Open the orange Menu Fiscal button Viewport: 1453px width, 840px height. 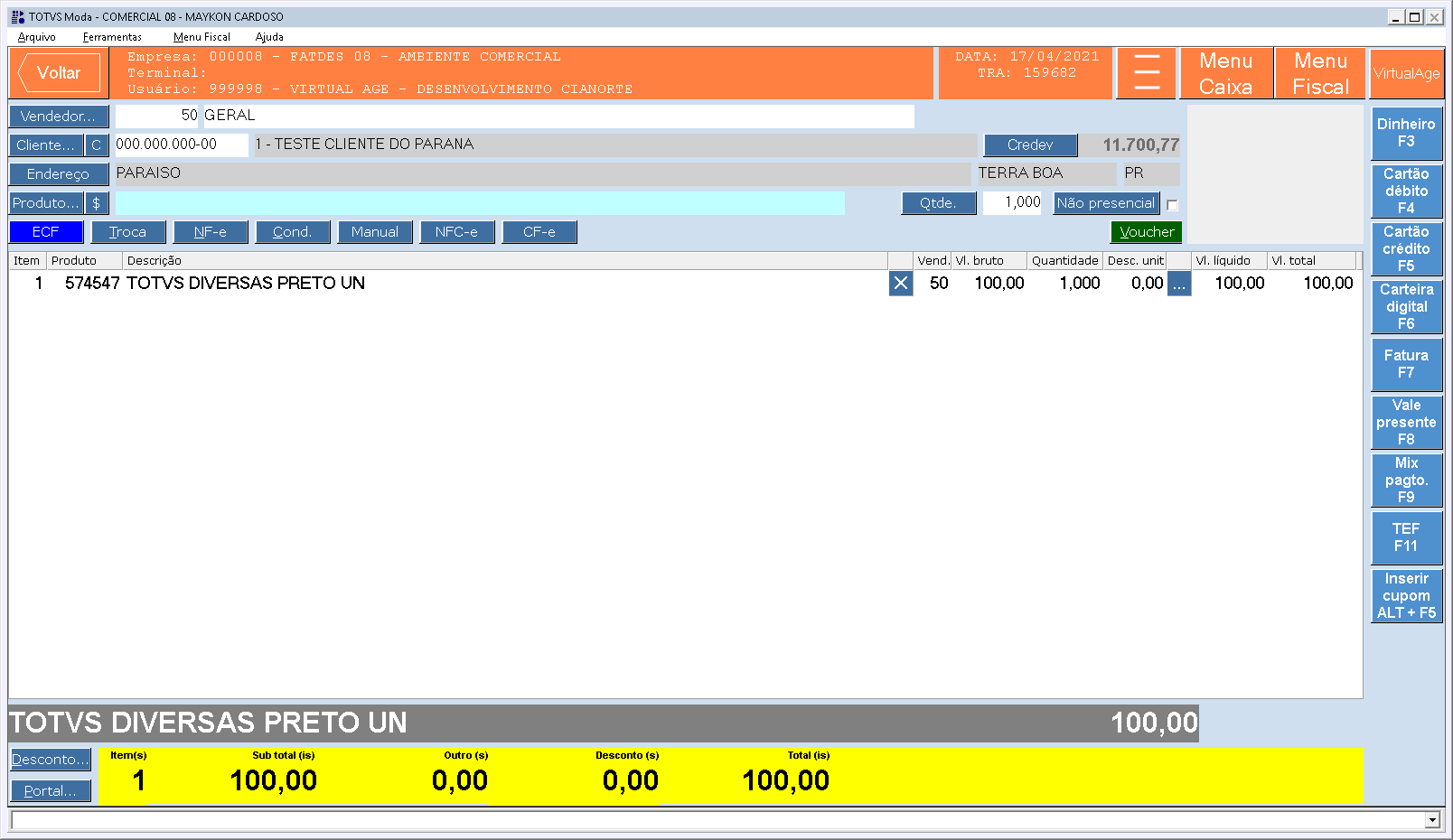[1321, 73]
